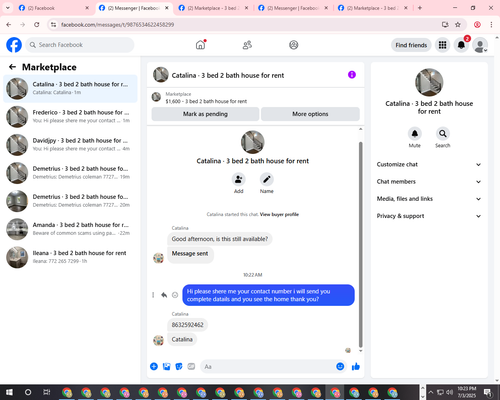Open Ileana conversation
The height and width of the screenshot is (400, 500).
click(x=70, y=257)
